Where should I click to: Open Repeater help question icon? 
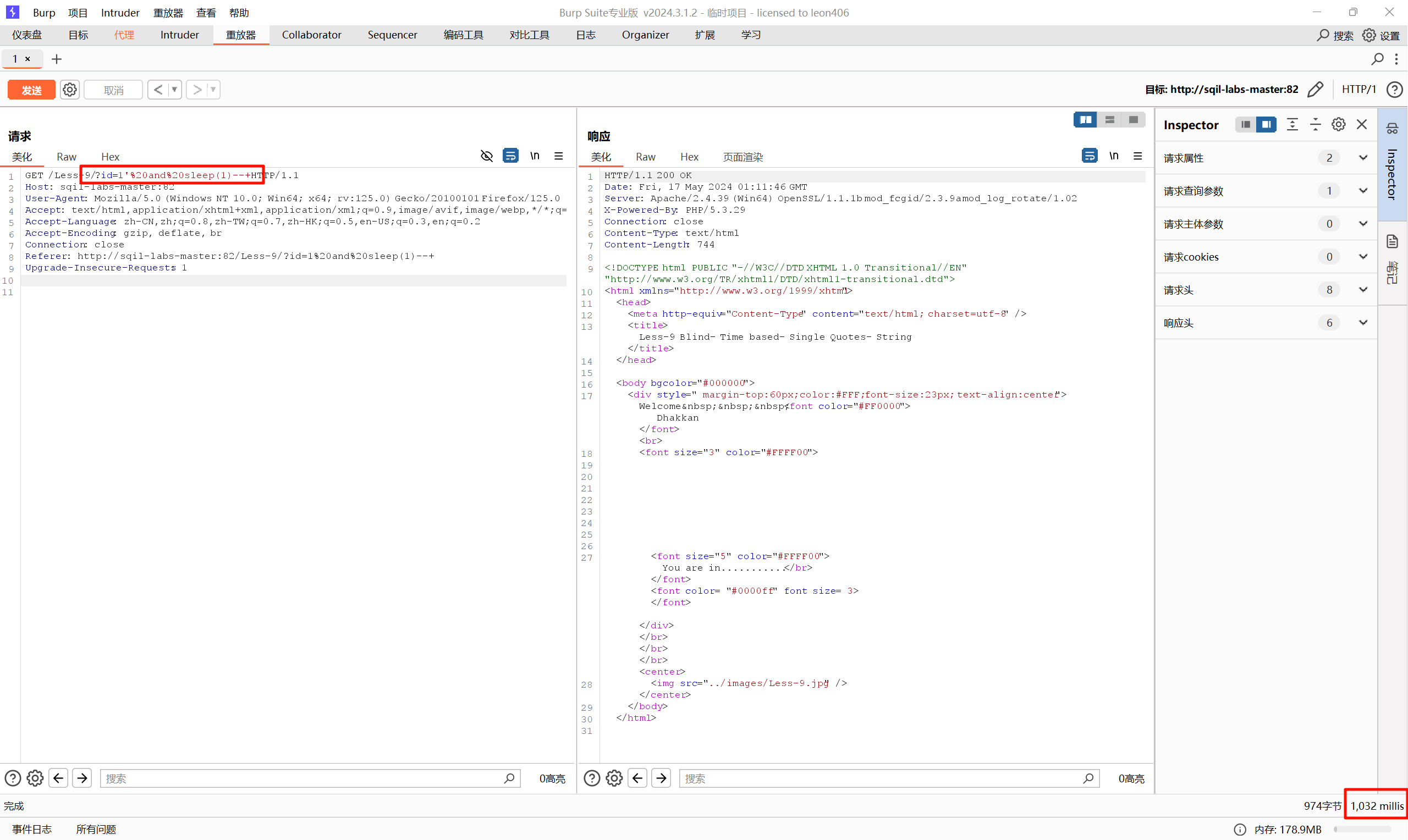[x=1394, y=90]
